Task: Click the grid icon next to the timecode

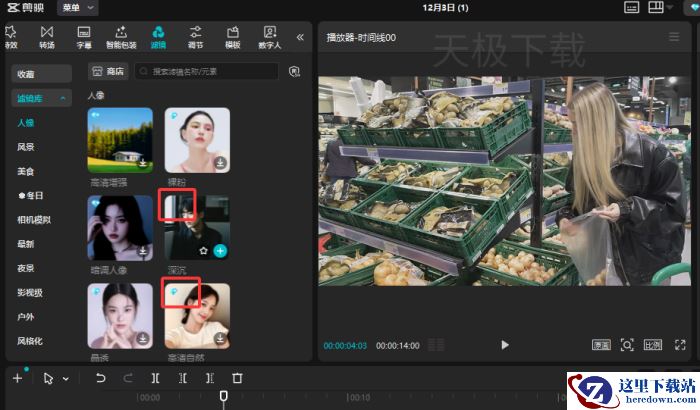Action: [436, 345]
